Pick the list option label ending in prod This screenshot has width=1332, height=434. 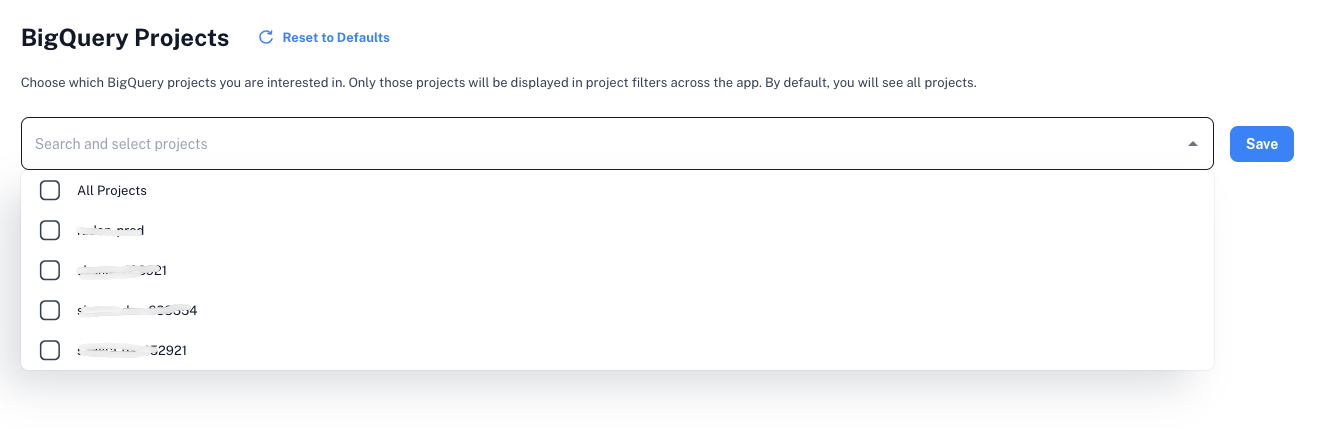click(x=111, y=230)
